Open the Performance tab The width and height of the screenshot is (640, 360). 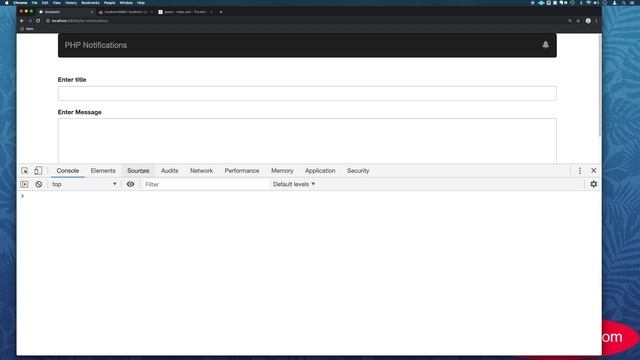[242, 171]
